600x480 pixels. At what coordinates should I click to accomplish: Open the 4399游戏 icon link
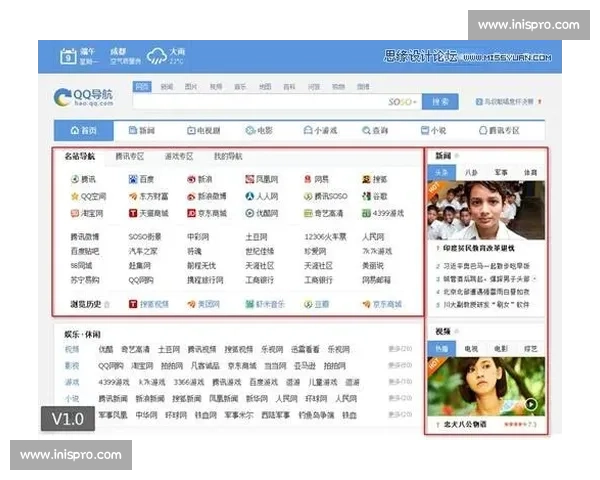pos(366,213)
